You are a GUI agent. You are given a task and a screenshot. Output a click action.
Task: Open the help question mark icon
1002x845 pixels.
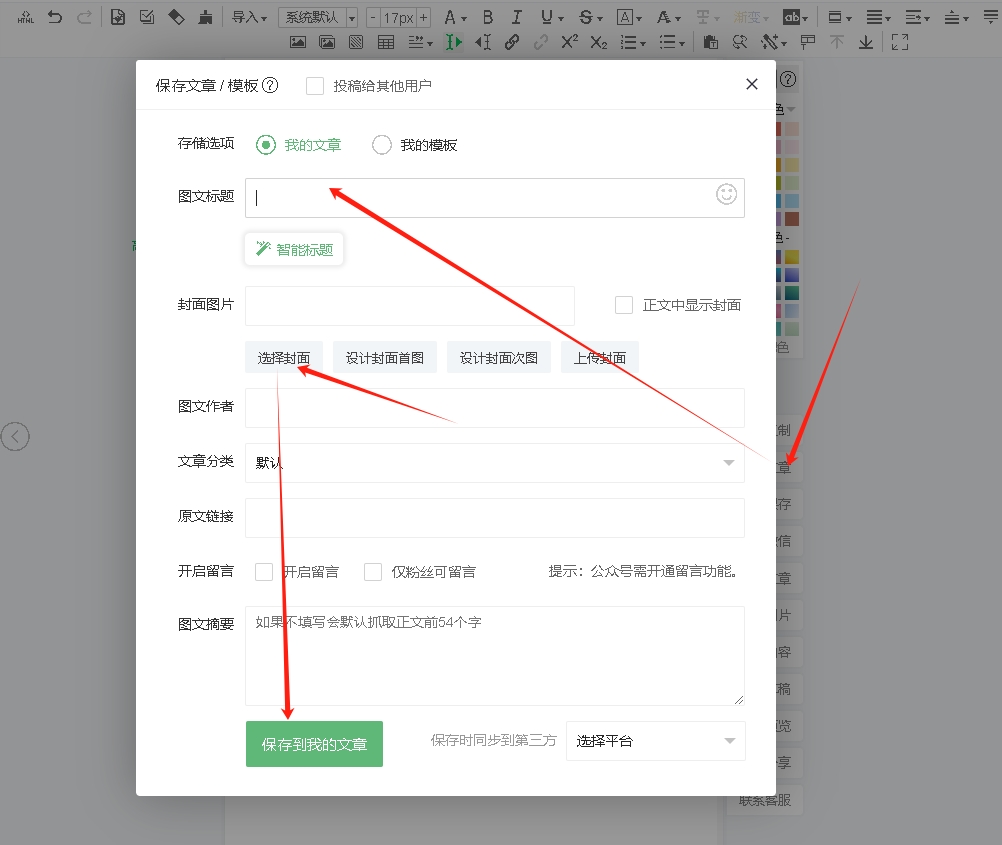(x=270, y=86)
